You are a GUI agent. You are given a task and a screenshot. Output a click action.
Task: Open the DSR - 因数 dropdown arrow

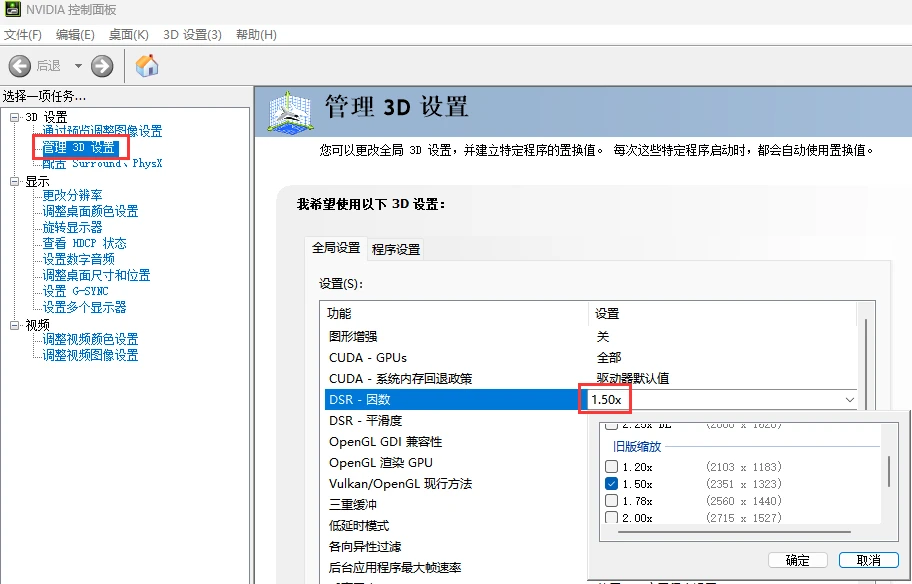tap(850, 400)
